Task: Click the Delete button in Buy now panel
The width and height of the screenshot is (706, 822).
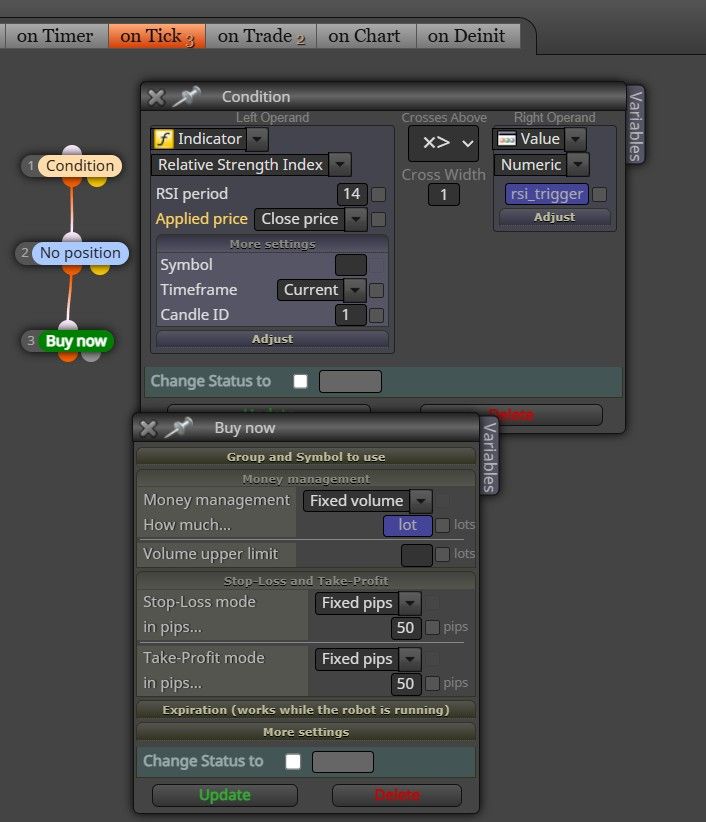Action: click(397, 795)
